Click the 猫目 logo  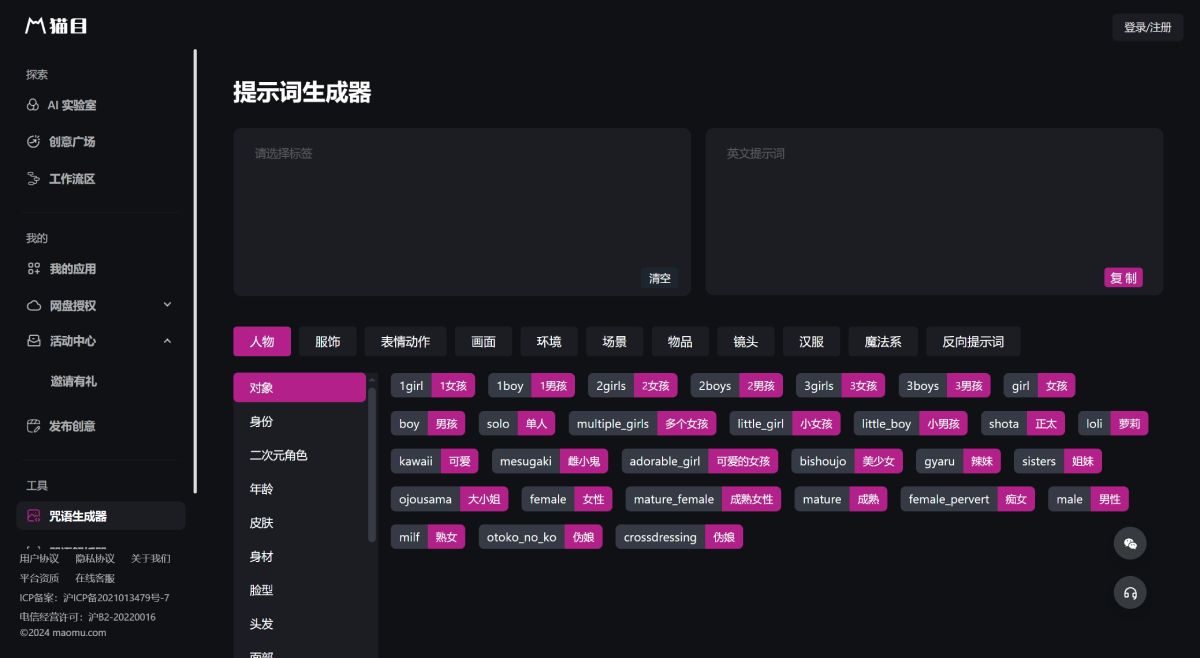(55, 26)
